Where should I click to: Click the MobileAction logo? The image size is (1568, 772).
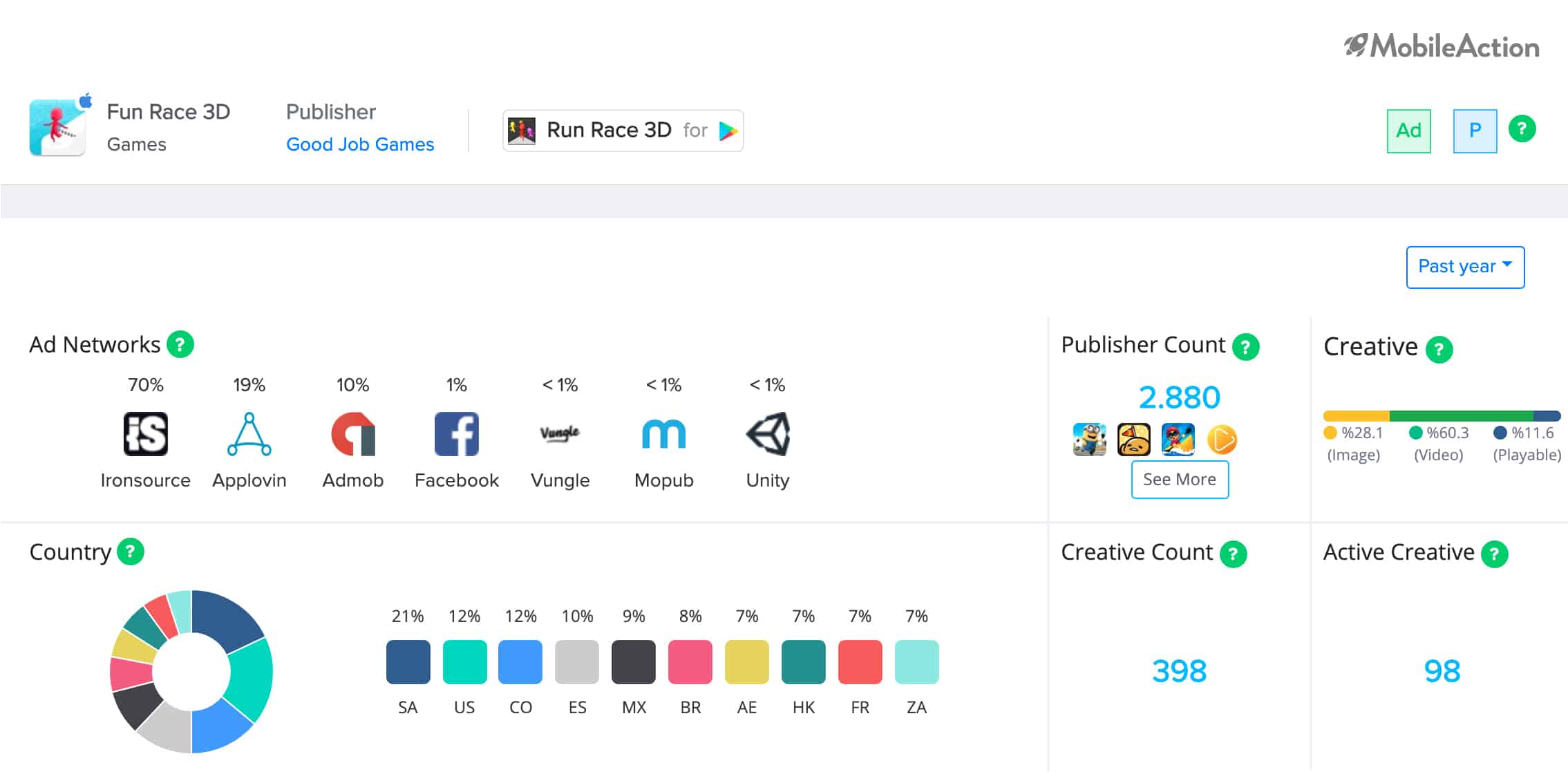1442,46
